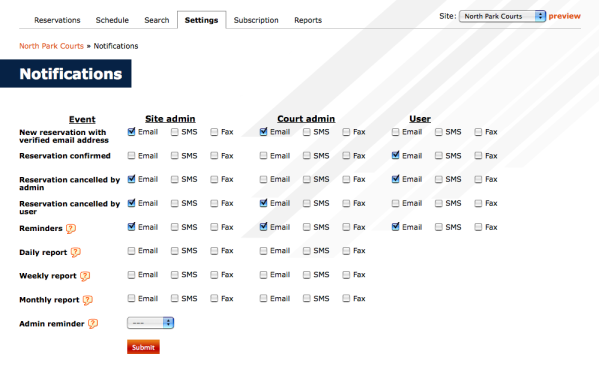Check Court admin Email for Weekly report
Image resolution: width=599 pixels, height=366 pixels.
(263, 275)
